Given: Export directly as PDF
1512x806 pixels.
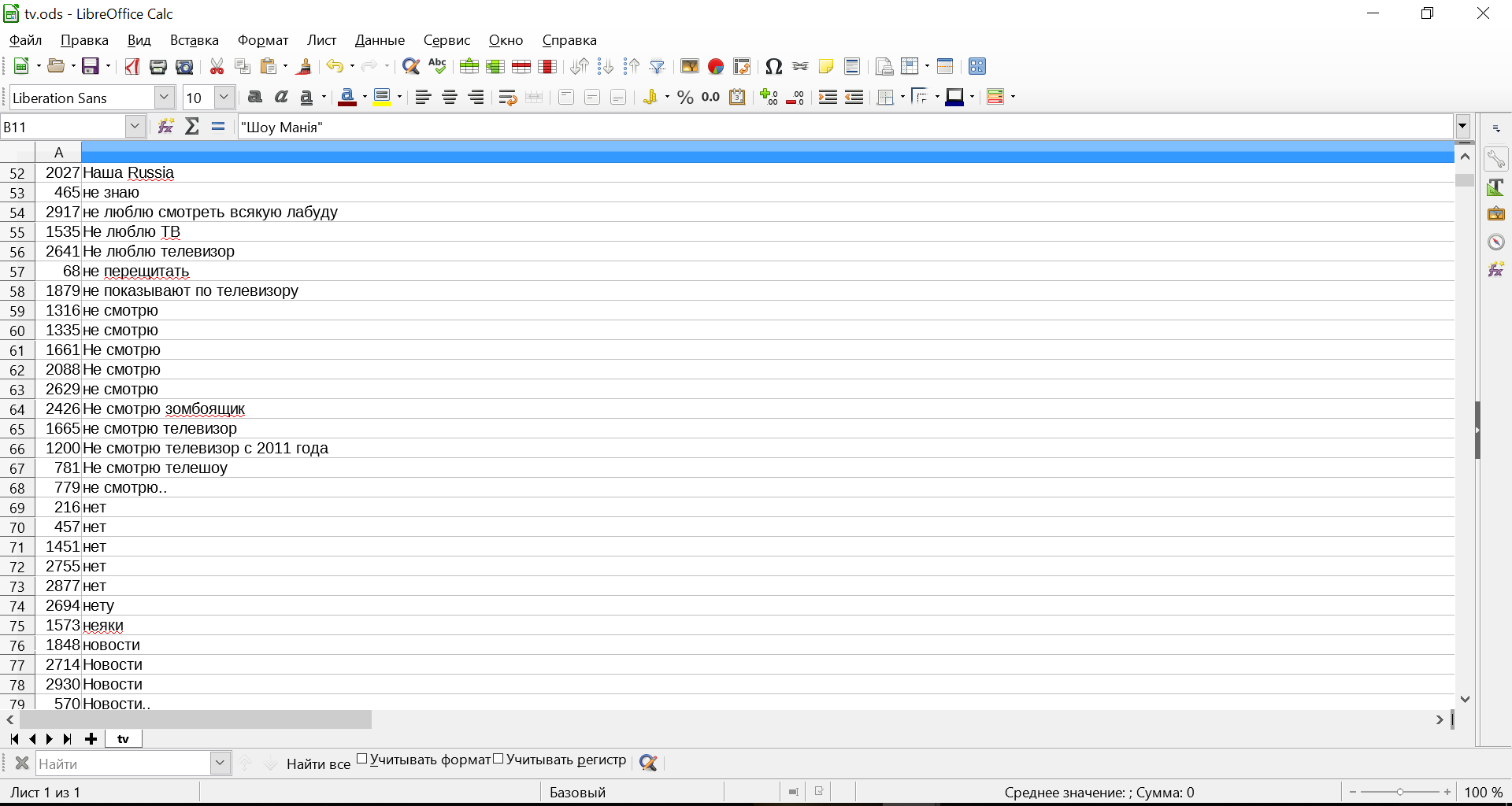Looking at the screenshot, I should [x=132, y=67].
